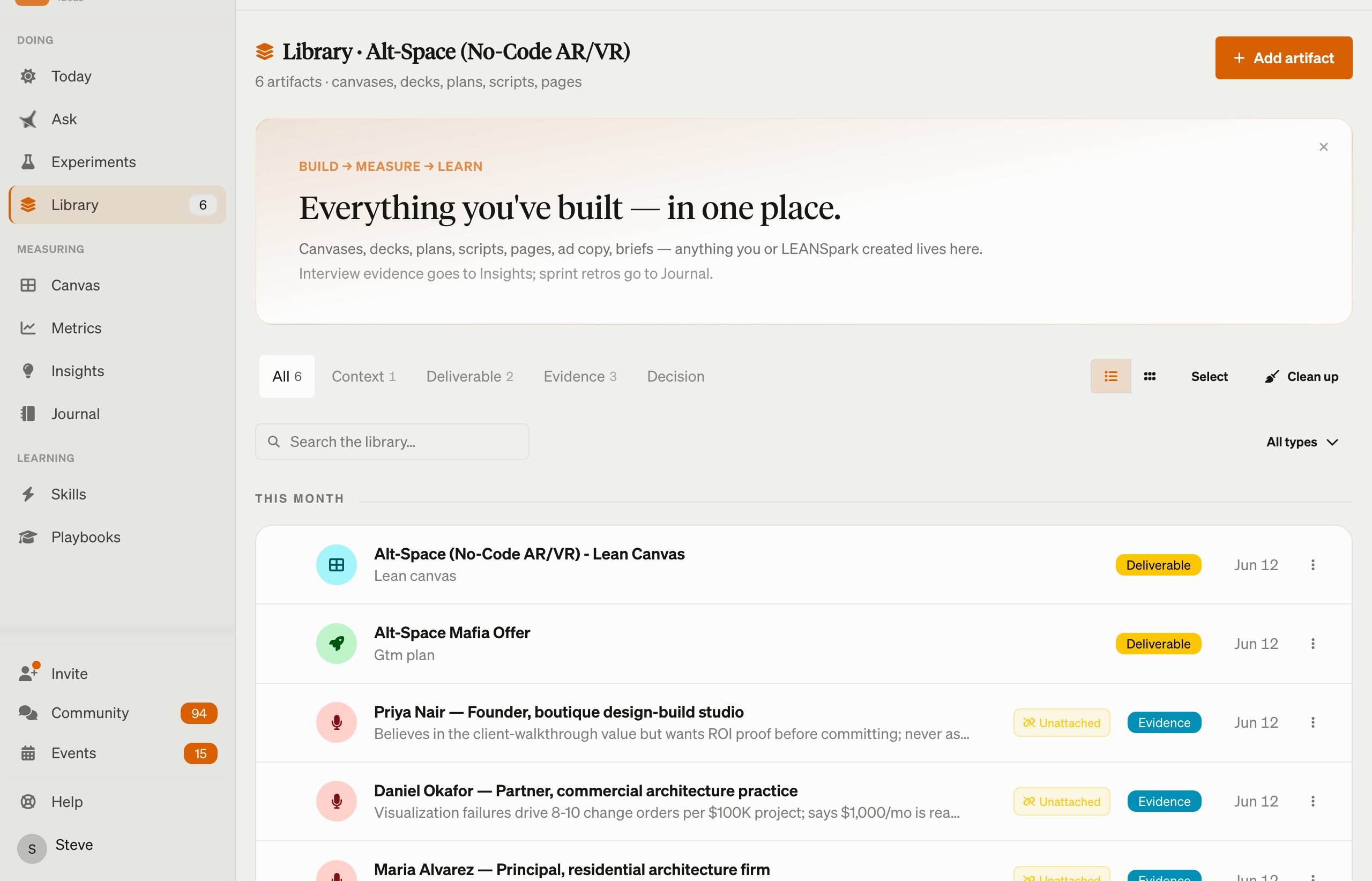Click the Daniel Okafor microphone icon

coord(337,801)
